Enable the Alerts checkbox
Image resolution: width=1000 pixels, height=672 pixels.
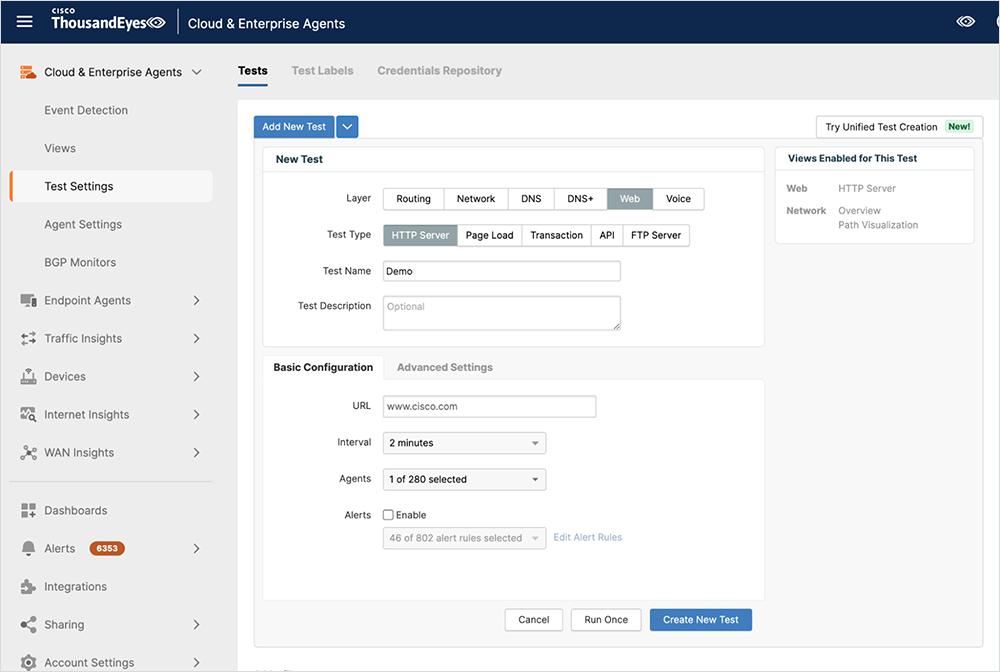click(x=389, y=515)
